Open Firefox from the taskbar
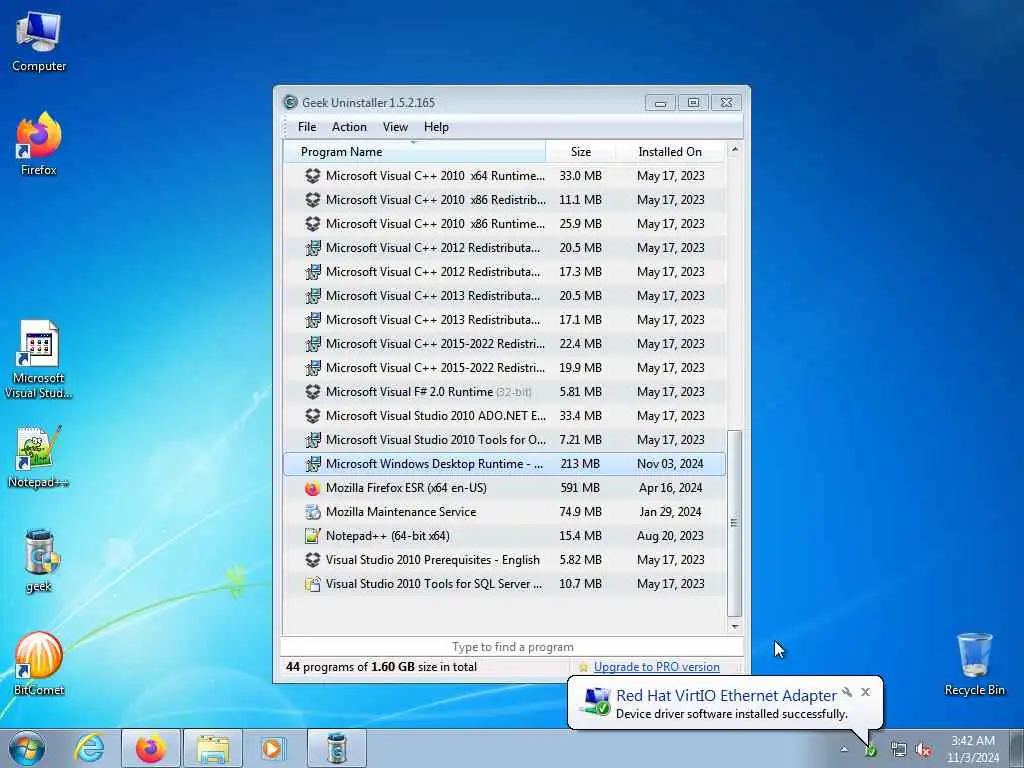Screen dimensions: 1024x768 tap(150, 748)
